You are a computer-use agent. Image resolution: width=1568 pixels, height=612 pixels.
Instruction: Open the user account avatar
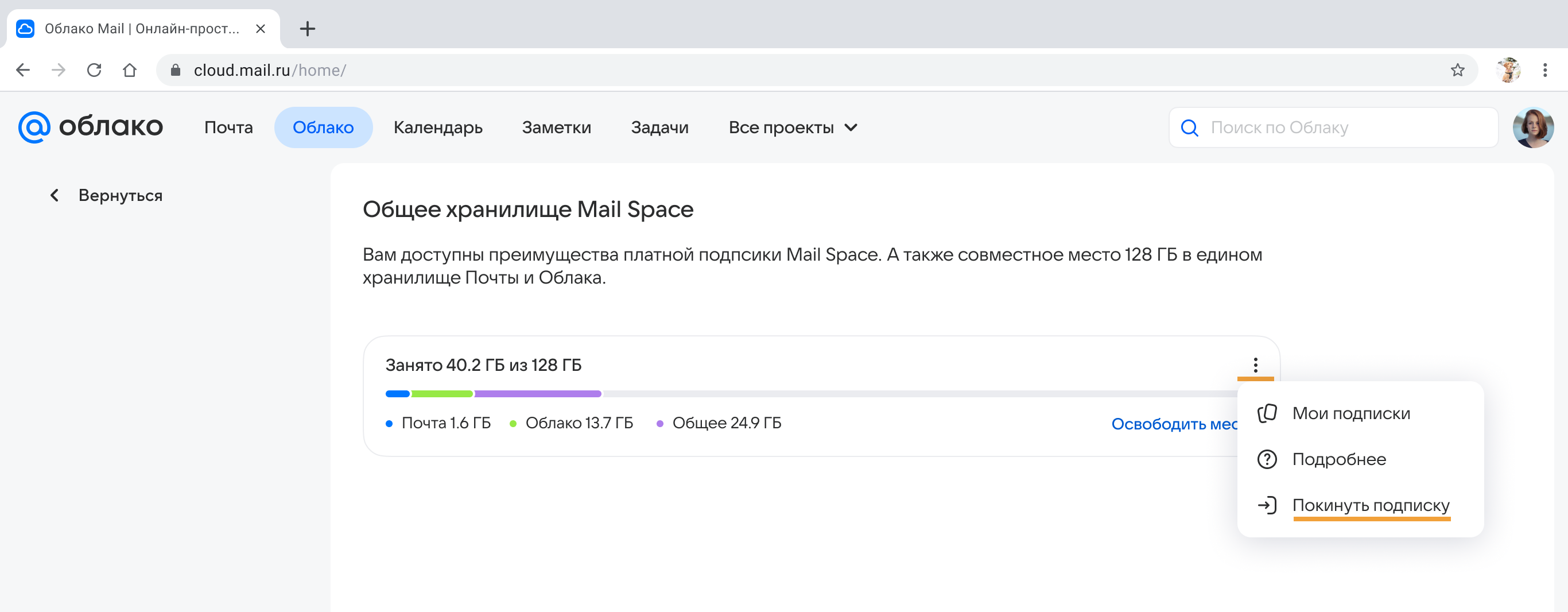point(1532,127)
